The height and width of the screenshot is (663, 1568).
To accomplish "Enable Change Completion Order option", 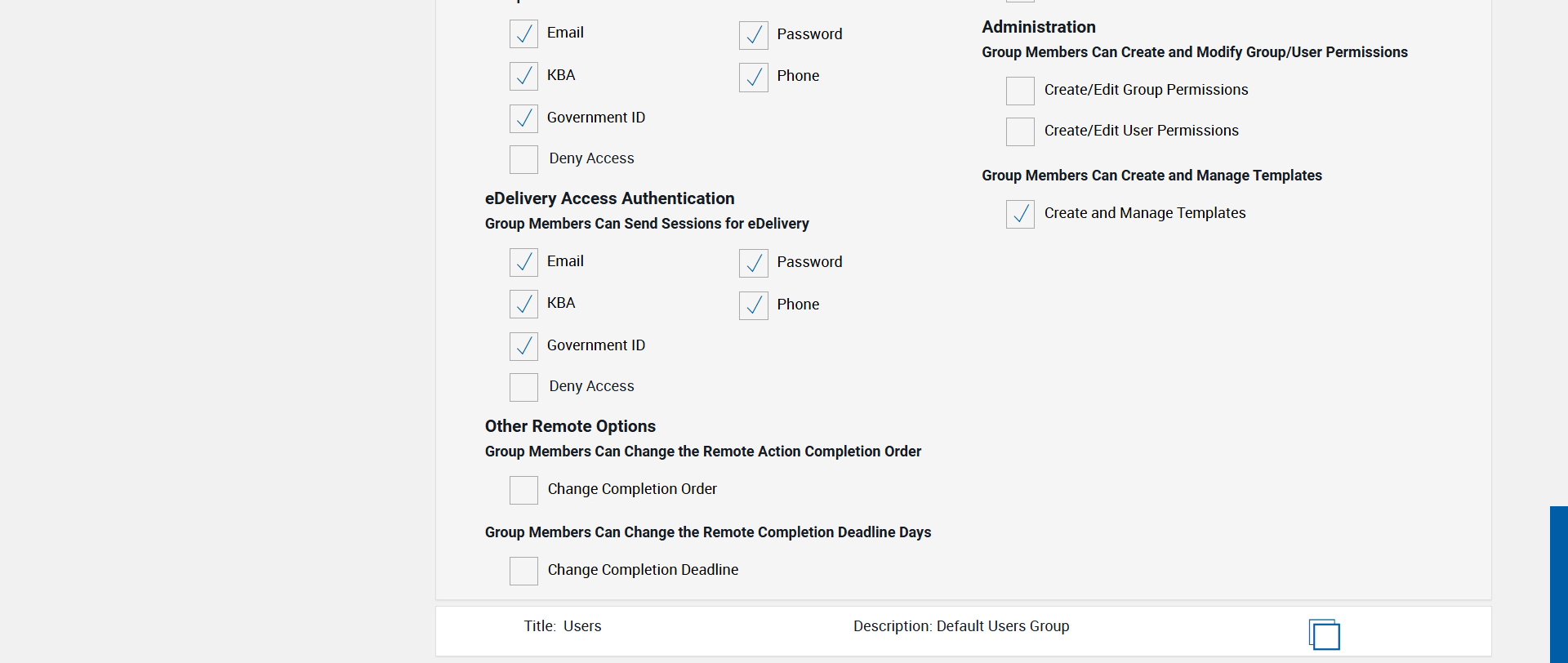I will click(x=523, y=490).
